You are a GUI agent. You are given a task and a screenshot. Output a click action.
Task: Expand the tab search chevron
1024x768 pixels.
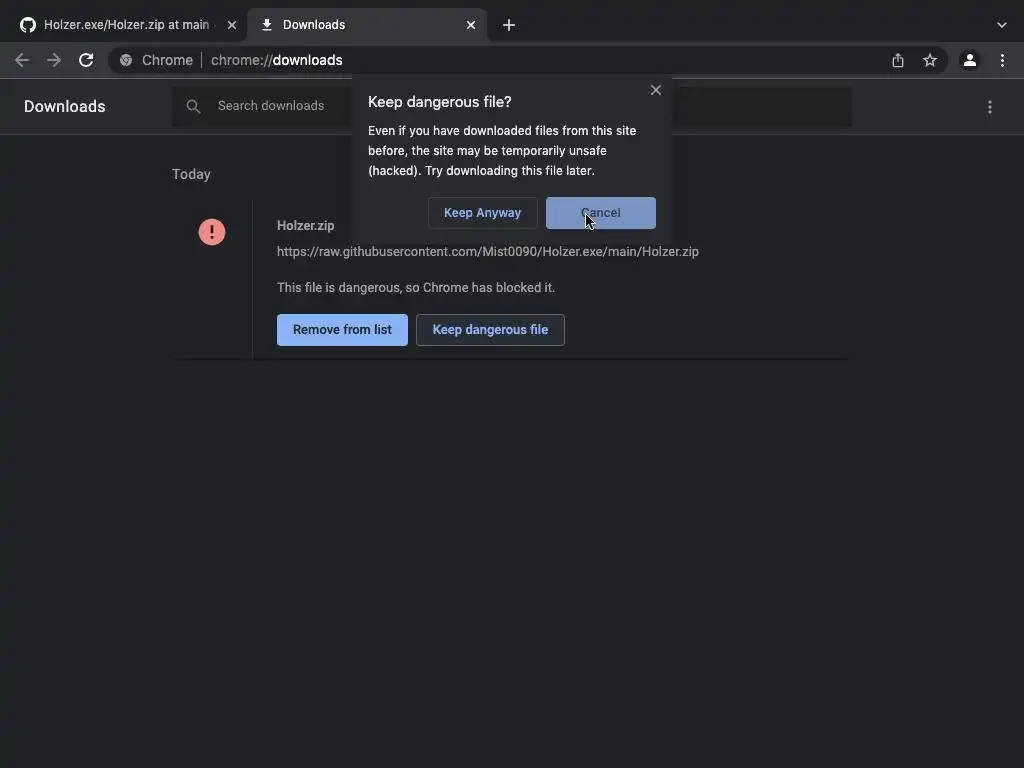[1002, 25]
